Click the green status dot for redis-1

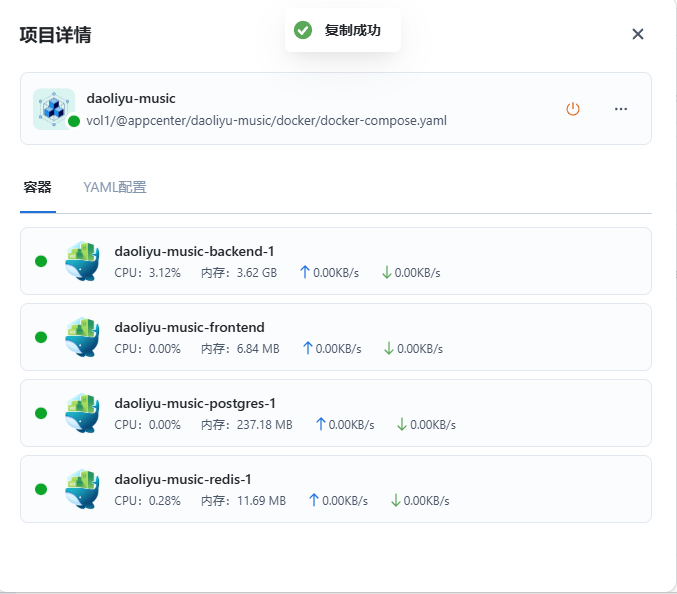point(41,489)
